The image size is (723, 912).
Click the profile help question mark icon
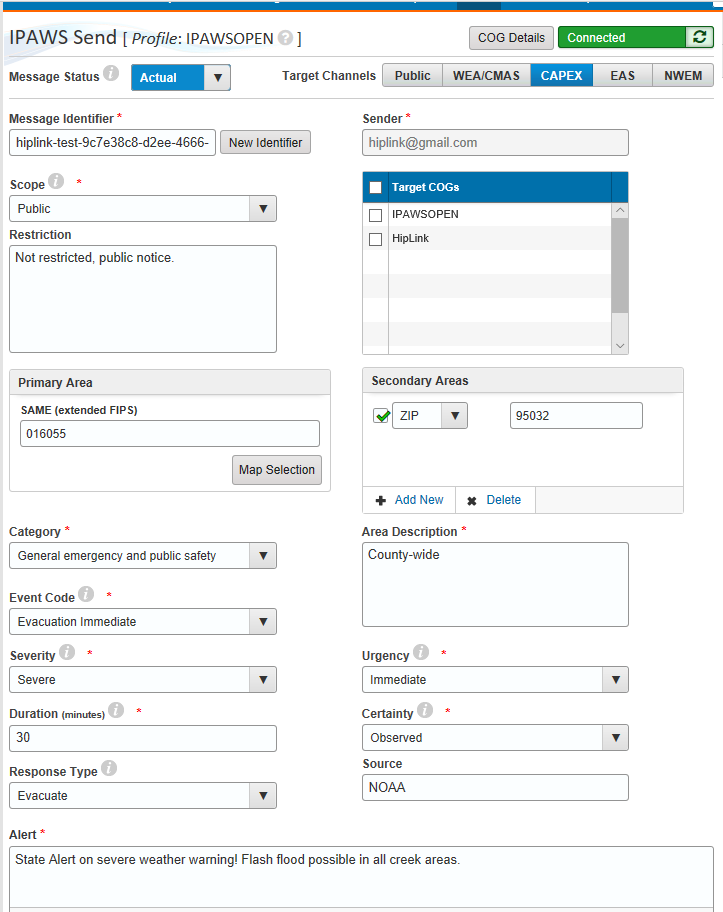[285, 38]
